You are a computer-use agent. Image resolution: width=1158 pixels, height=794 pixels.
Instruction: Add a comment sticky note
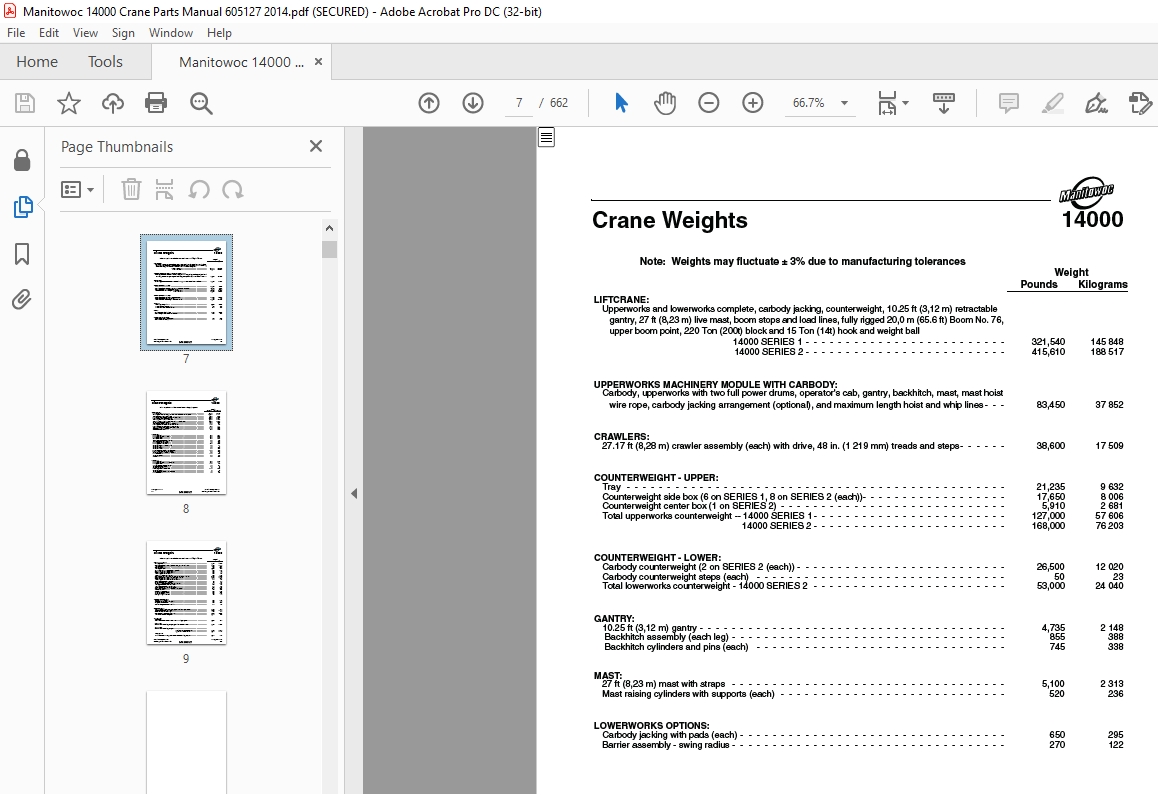tap(1008, 103)
